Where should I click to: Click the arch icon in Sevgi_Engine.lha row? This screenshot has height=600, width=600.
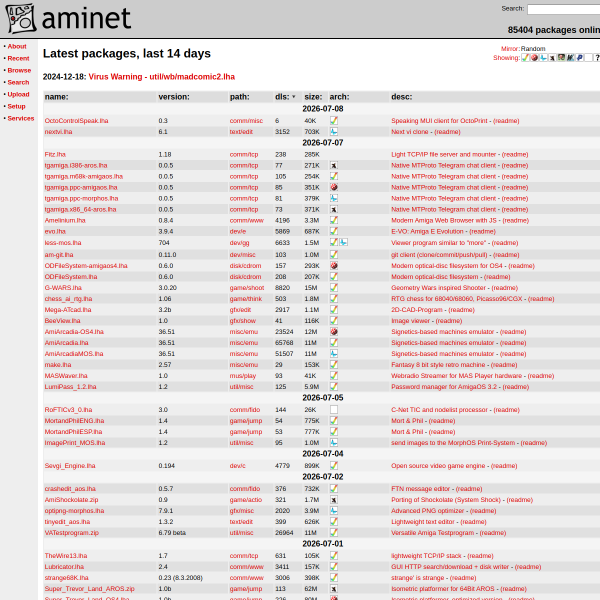pos(334,466)
